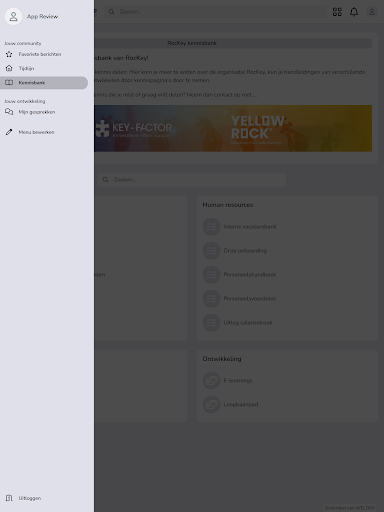Open Loopbaanpad page
The height and width of the screenshot is (512, 384).
241,404
